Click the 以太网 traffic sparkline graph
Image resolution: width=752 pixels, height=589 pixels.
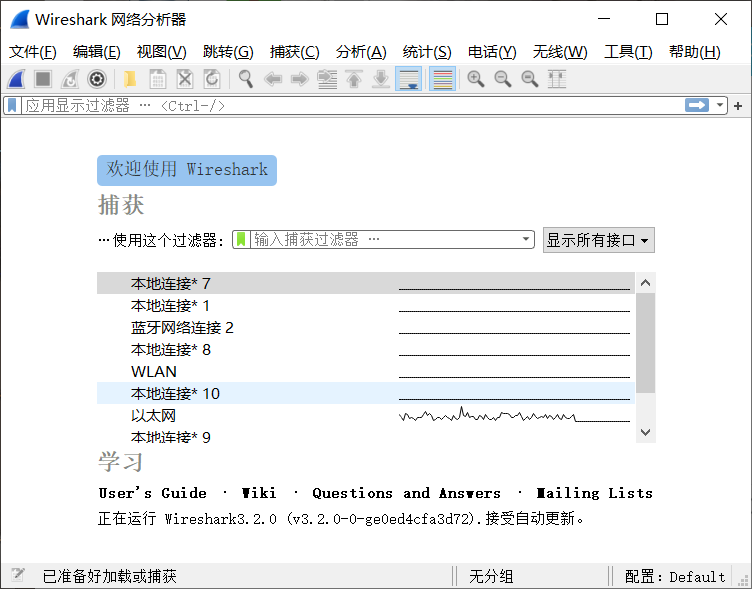(514, 415)
